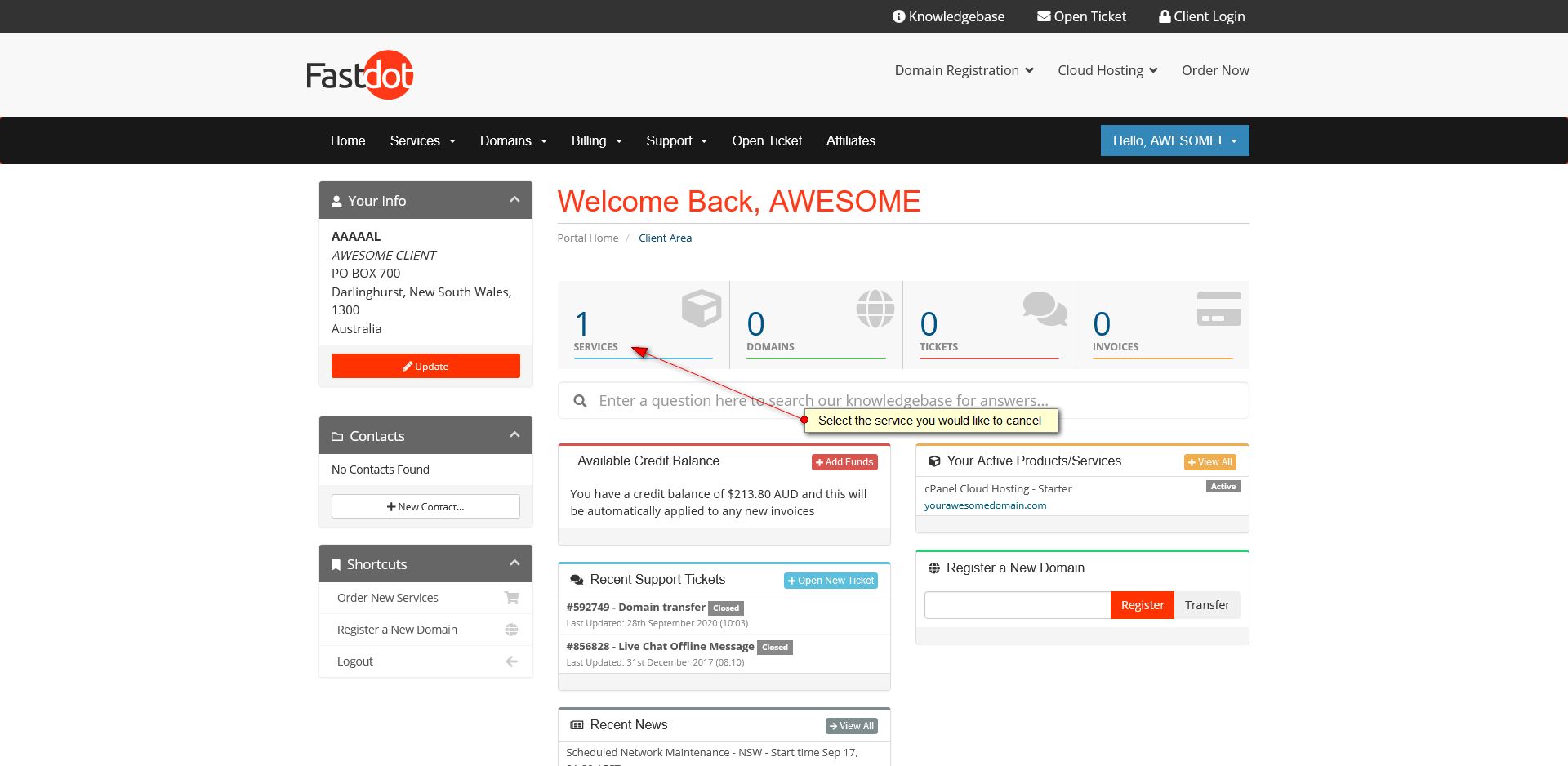The width and height of the screenshot is (1568, 766).
Task: Open Knowledgebase in the top bar
Action: [x=949, y=16]
